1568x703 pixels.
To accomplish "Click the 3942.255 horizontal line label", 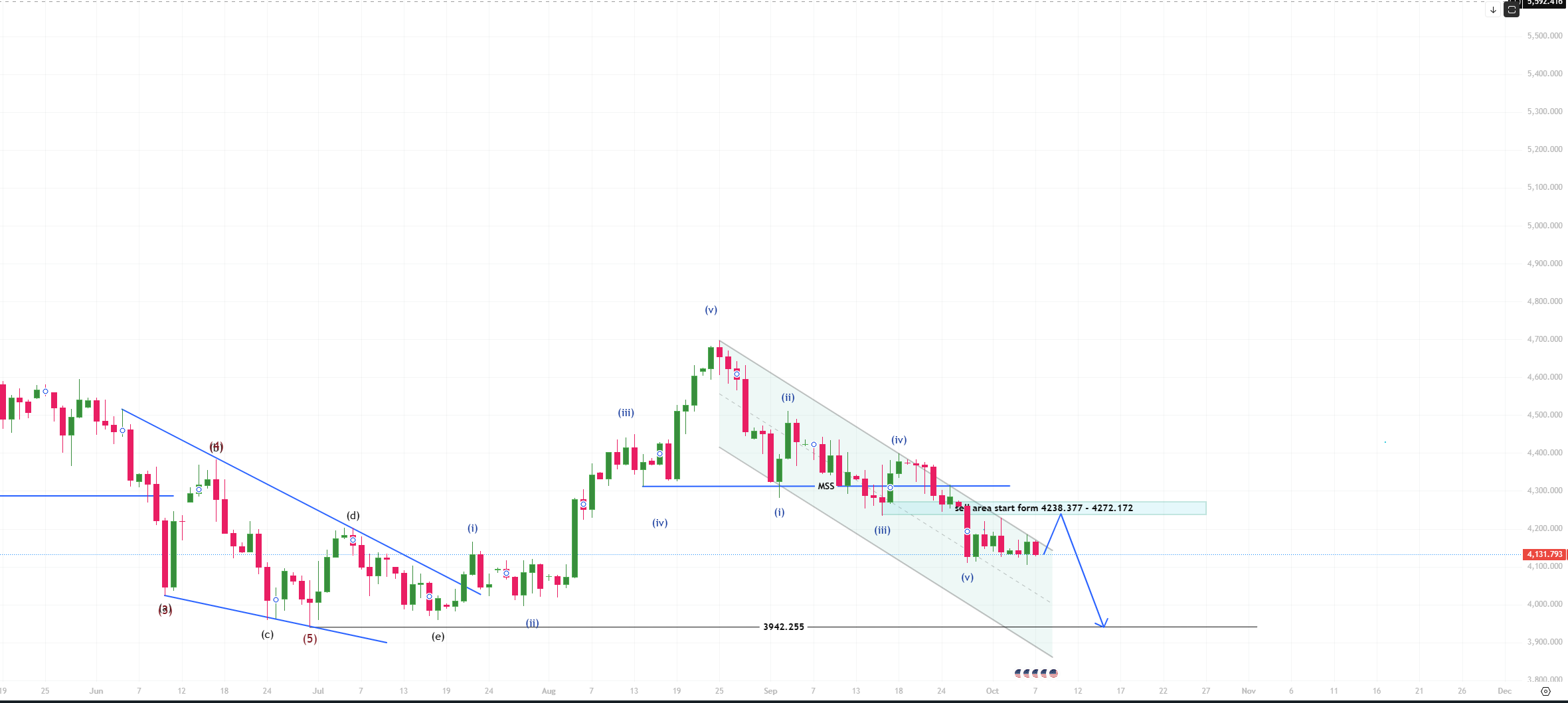I will tap(784, 627).
